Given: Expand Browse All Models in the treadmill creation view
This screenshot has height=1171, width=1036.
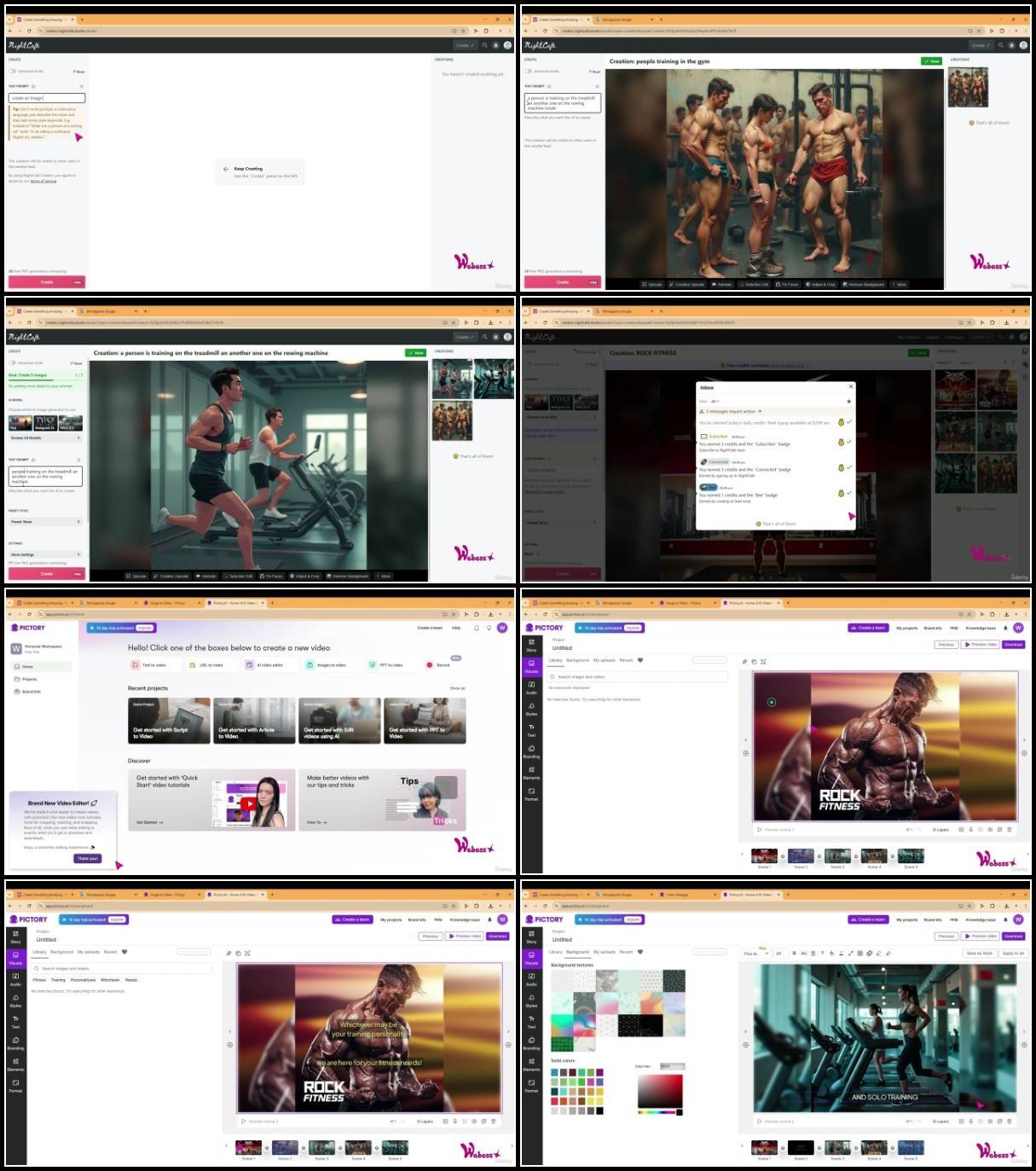Looking at the screenshot, I should (x=46, y=438).
